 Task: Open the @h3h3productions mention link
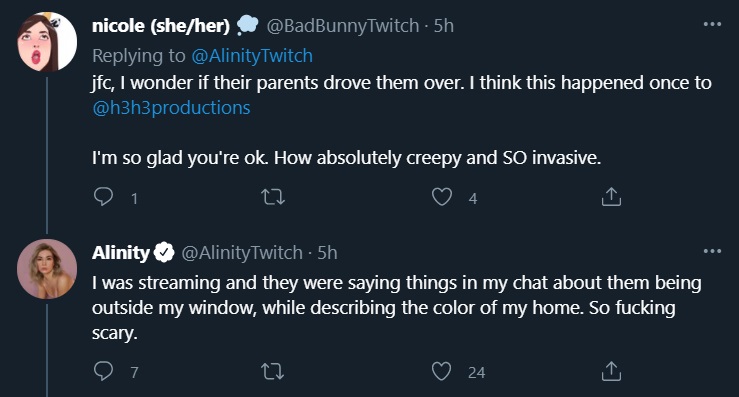[172, 108]
